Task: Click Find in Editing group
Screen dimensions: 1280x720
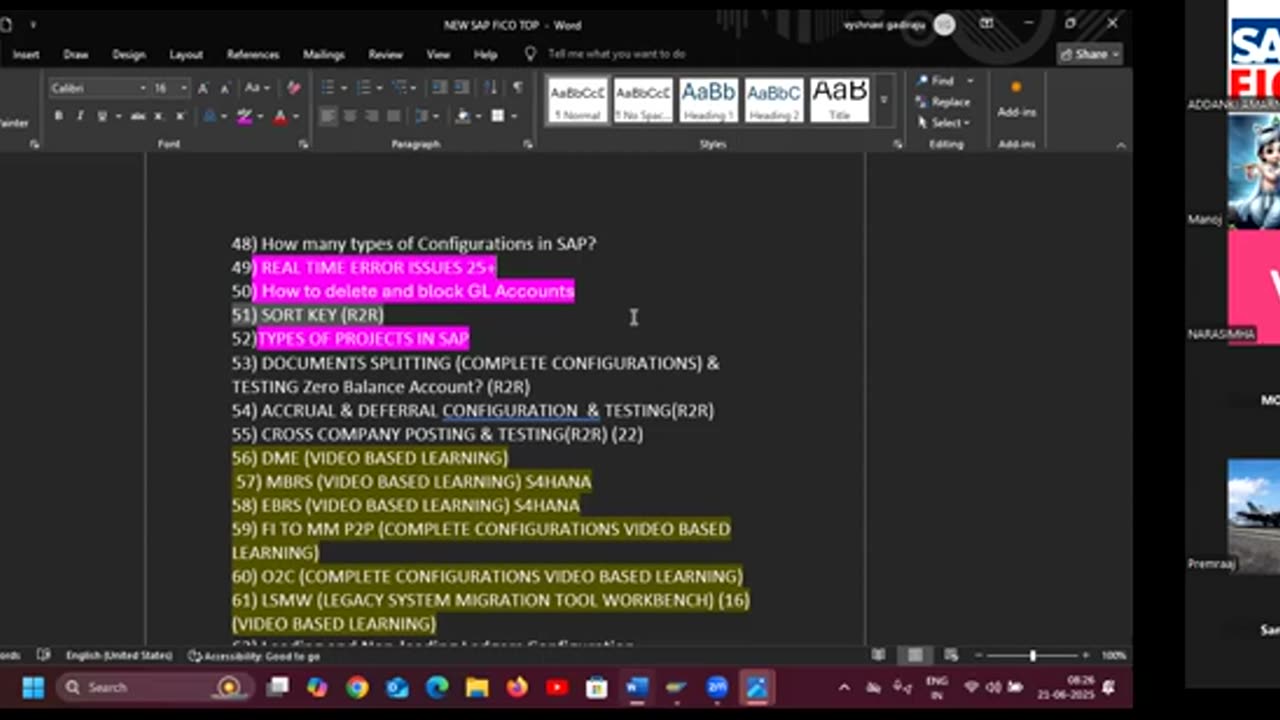Action: tap(935, 80)
